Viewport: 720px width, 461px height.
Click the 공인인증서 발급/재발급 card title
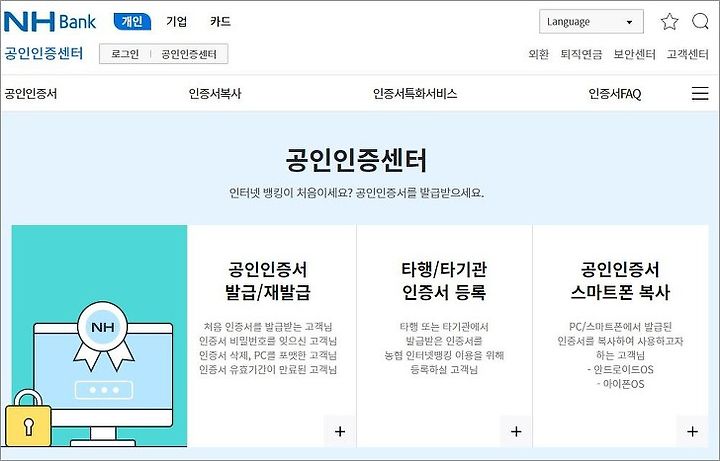268,281
